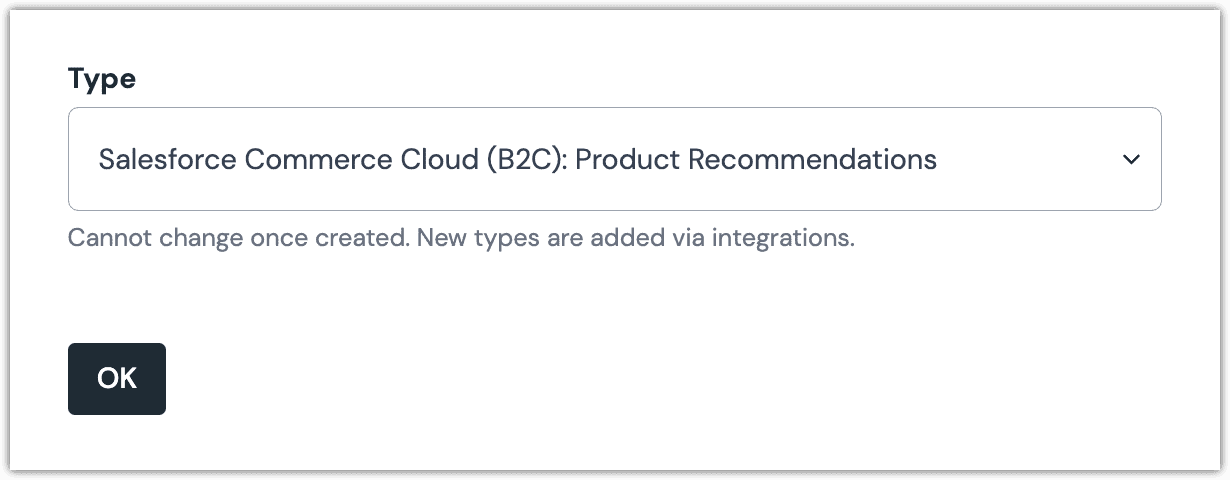
Task: Click the 'Cannot change once created' helper text
Action: (x=238, y=239)
